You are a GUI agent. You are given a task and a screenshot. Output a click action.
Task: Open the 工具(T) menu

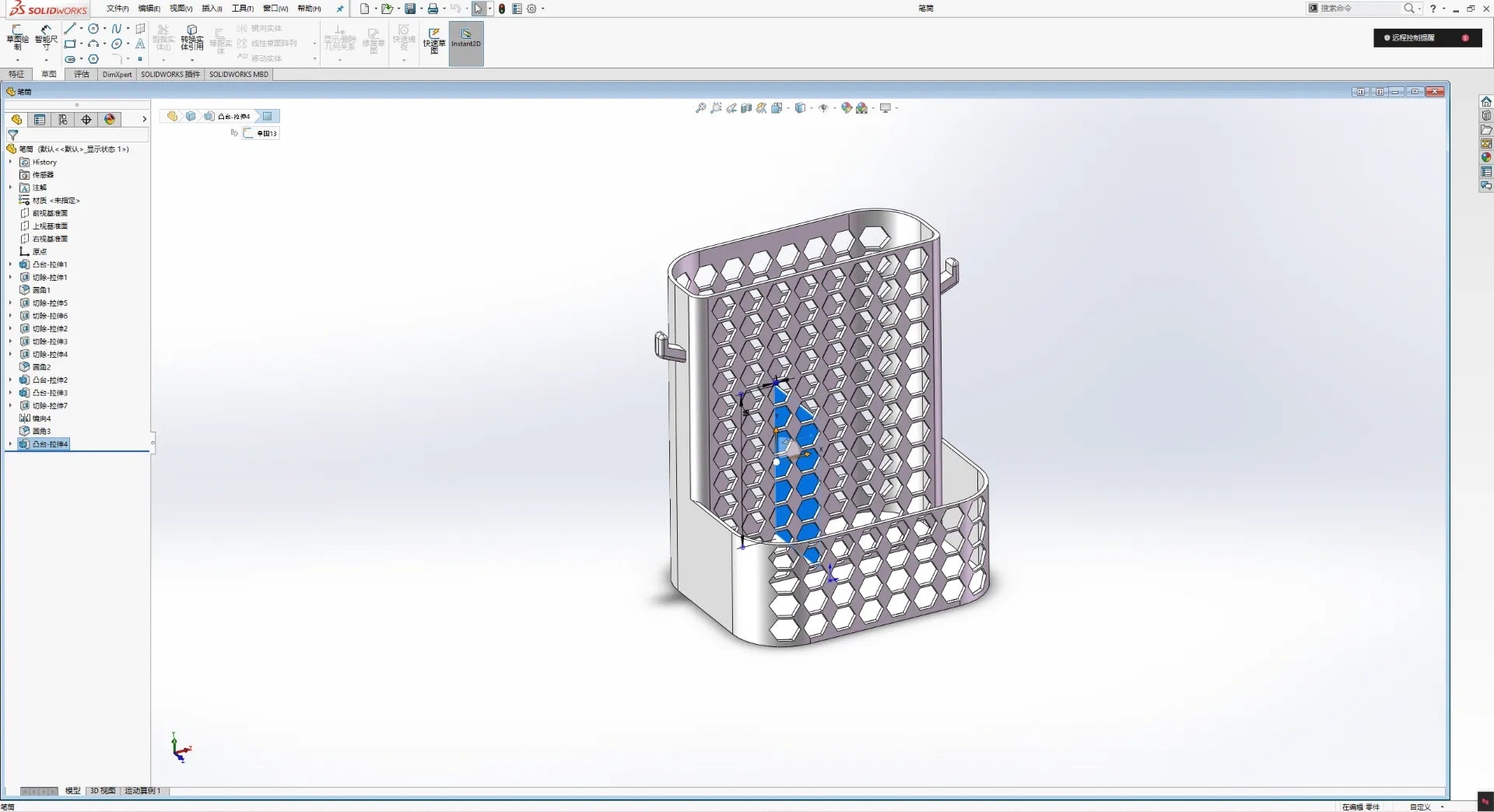point(243,9)
